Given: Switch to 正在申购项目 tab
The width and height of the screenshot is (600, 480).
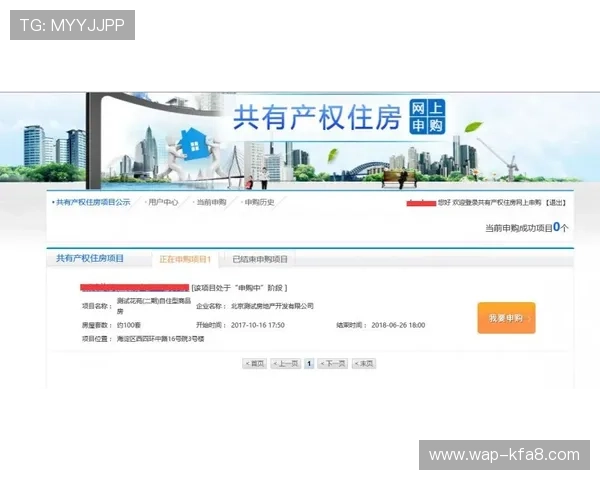Looking at the screenshot, I should tap(185, 259).
